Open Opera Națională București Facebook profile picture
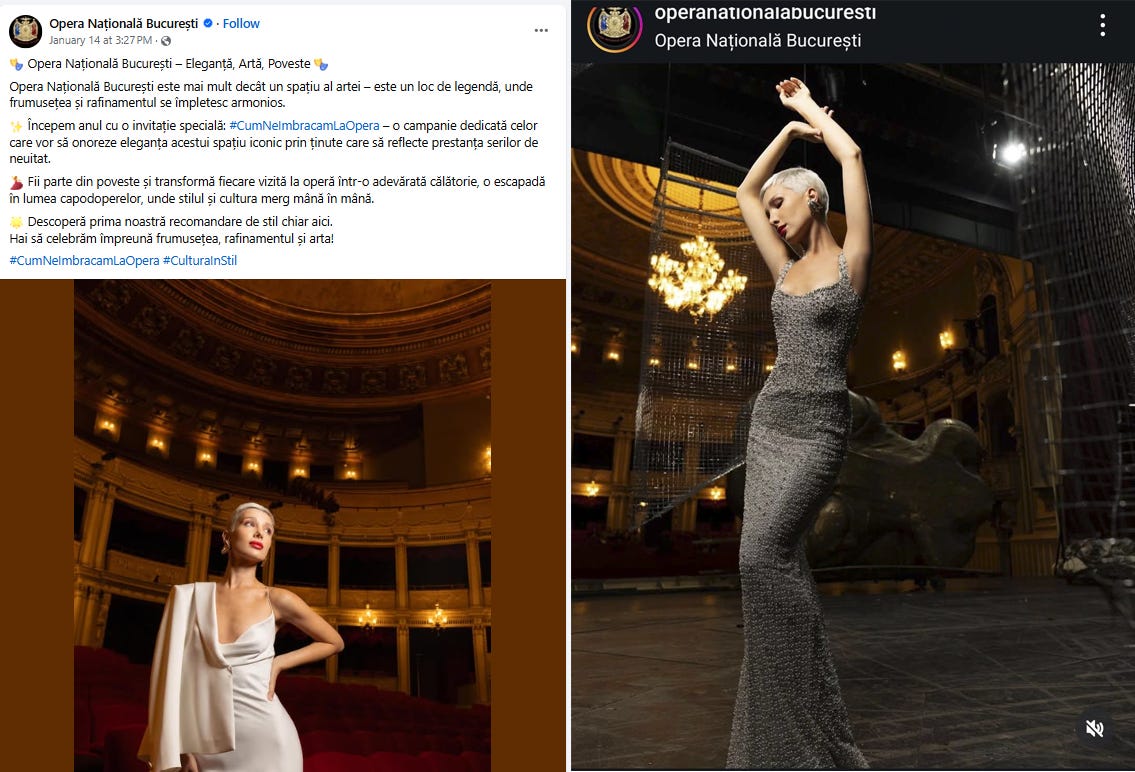 (25, 31)
